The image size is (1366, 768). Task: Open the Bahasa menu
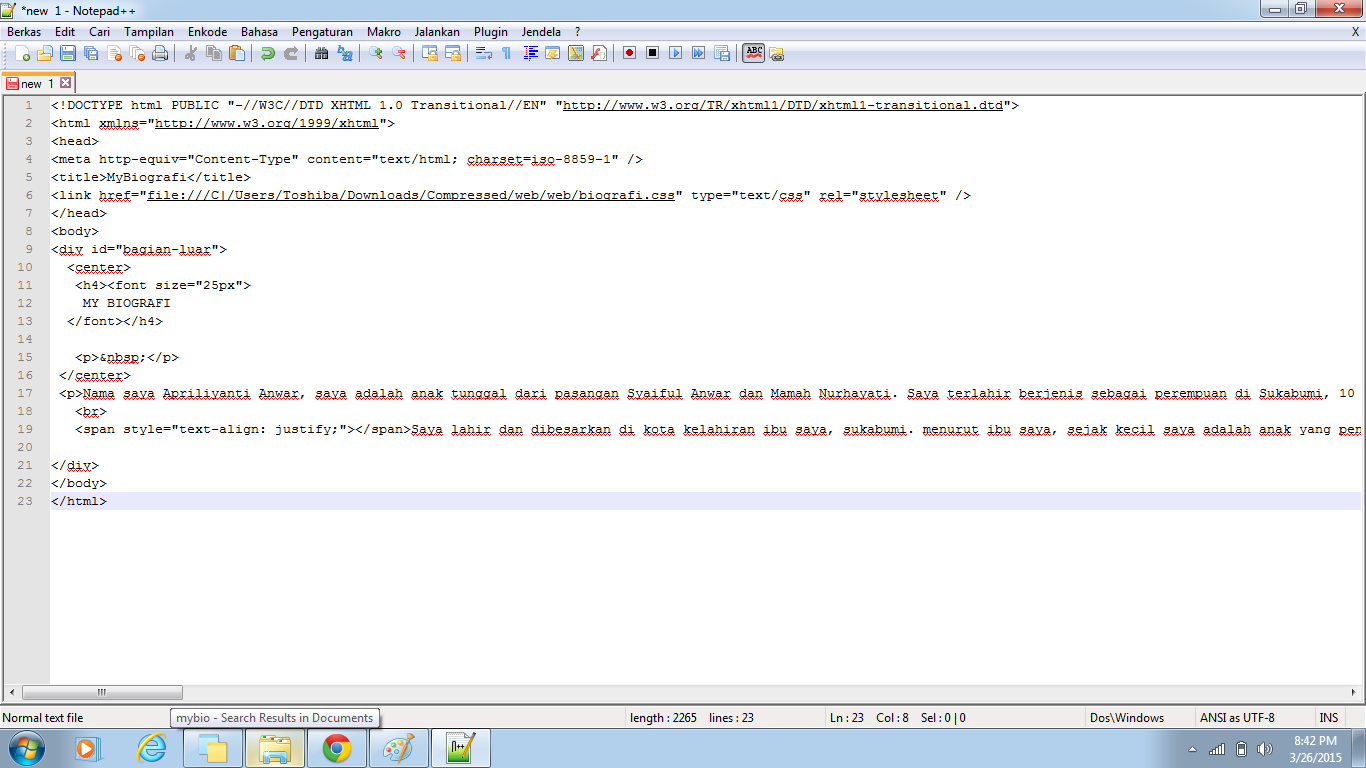point(259,32)
